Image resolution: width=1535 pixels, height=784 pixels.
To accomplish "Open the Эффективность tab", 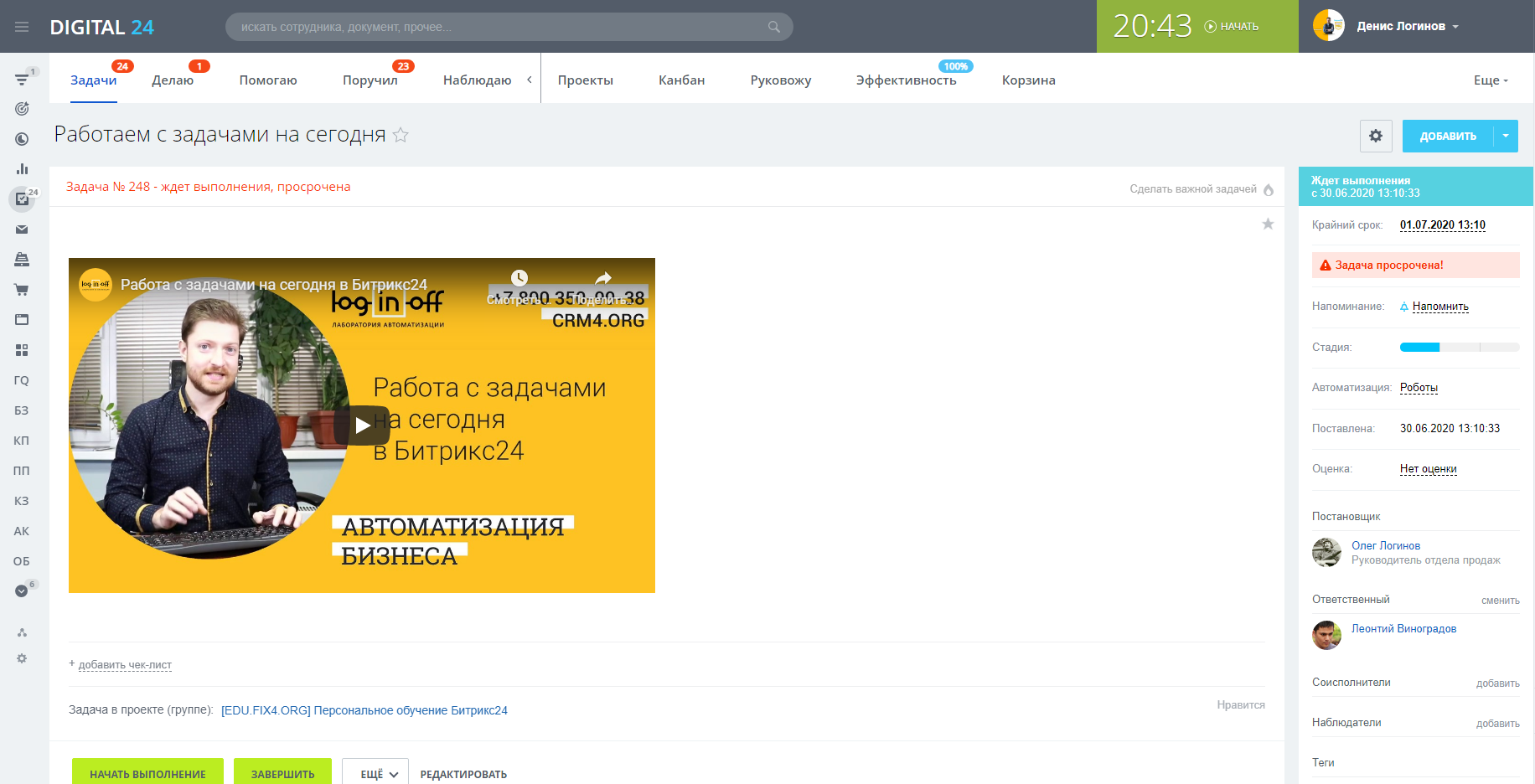I will tap(907, 80).
